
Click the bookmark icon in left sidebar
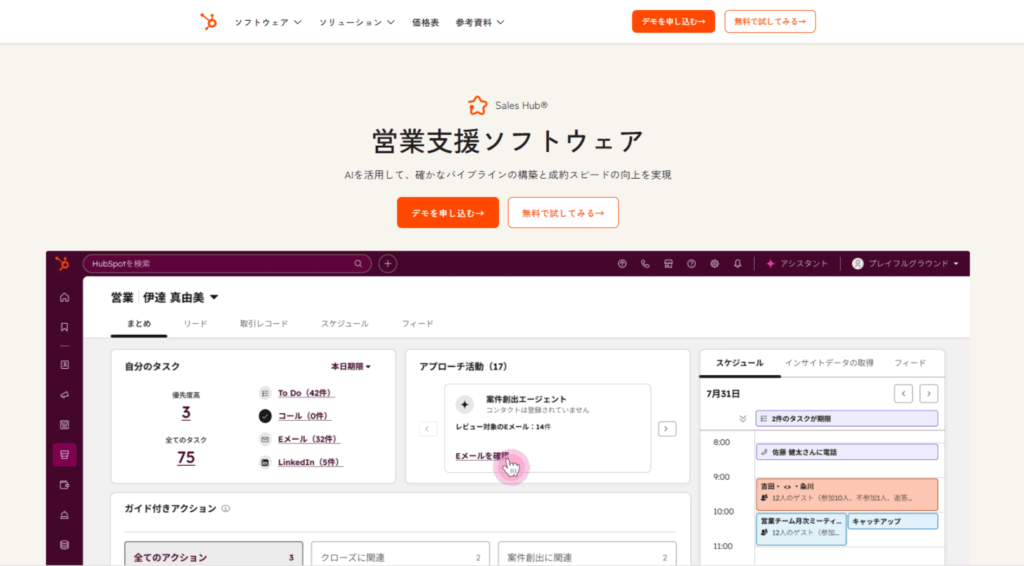(65, 327)
